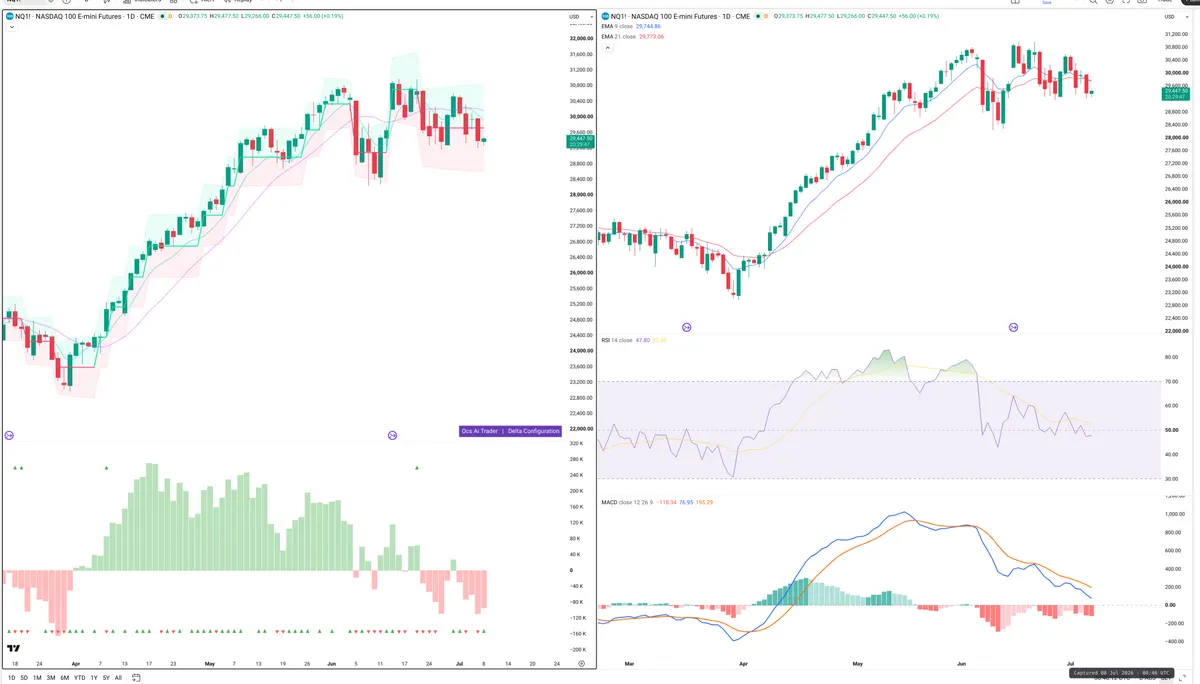This screenshot has height=684, width=1200.
Task: Select RSI 14 close legend entry
Action: (616, 340)
